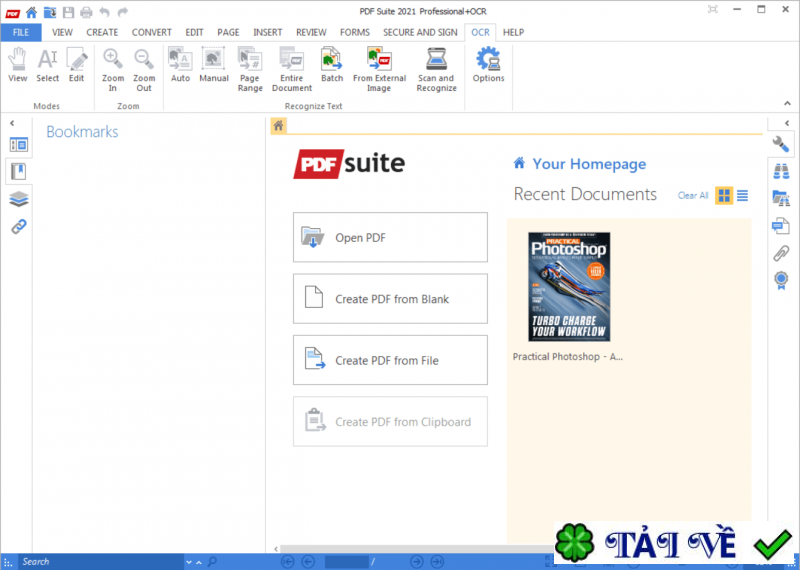The height and width of the screenshot is (570, 800).
Task: Open the Practical Photoshop recent document thumbnail
Action: [569, 287]
